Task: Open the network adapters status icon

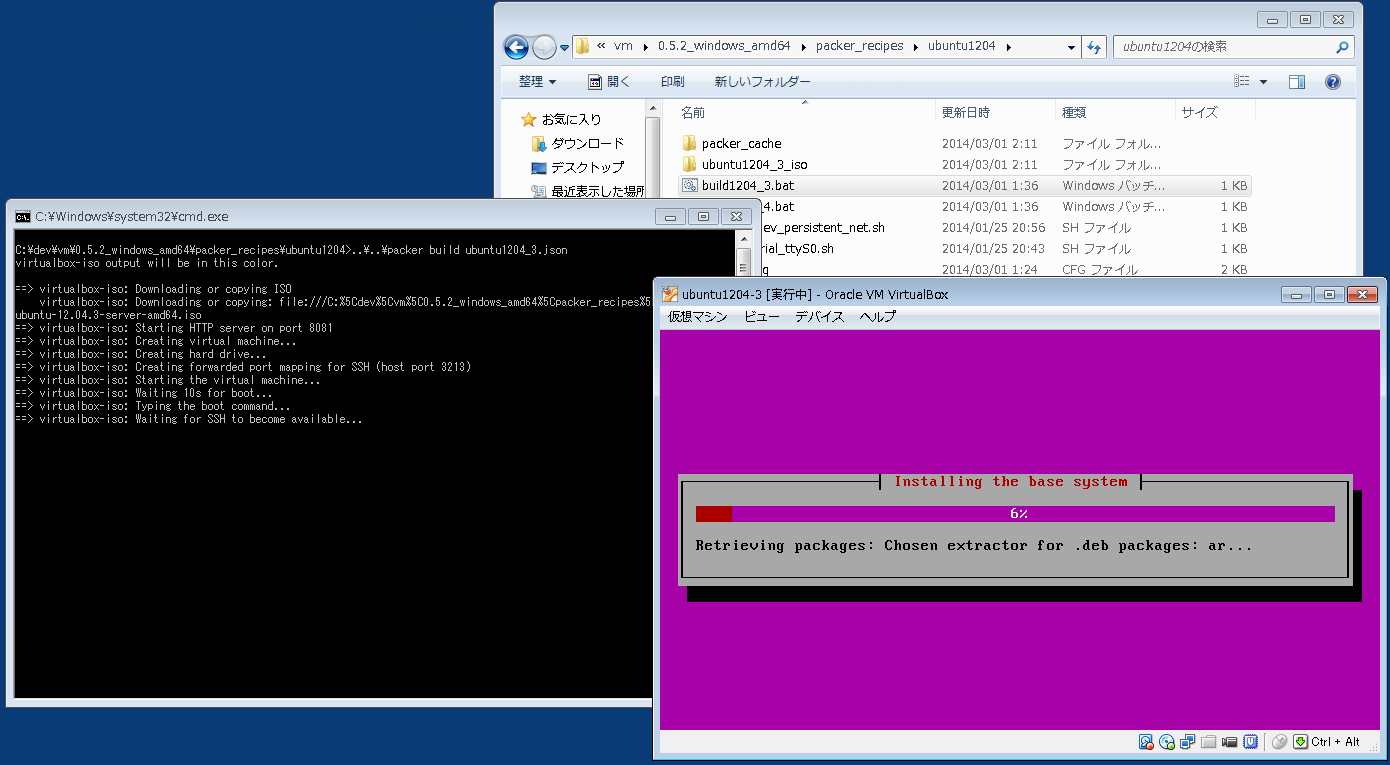Action: point(1188,742)
